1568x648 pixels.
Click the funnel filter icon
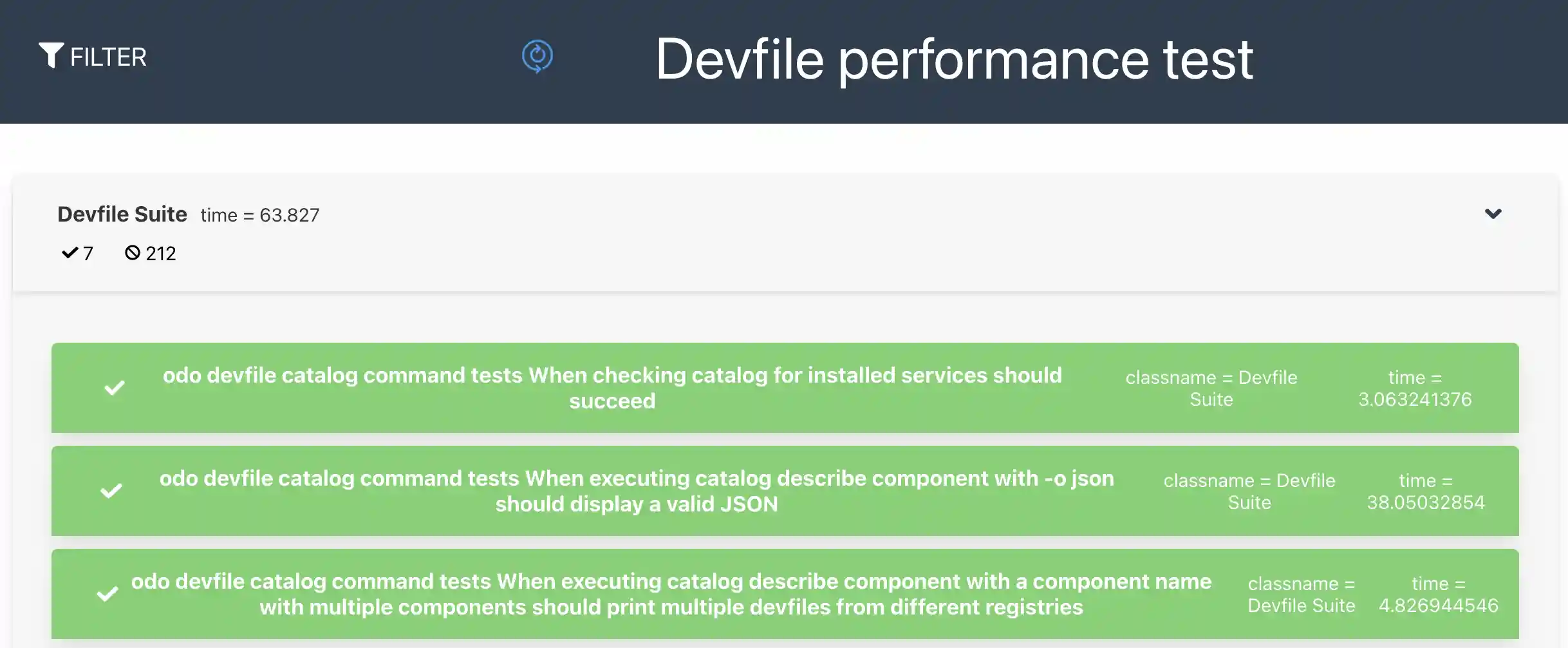(51, 55)
